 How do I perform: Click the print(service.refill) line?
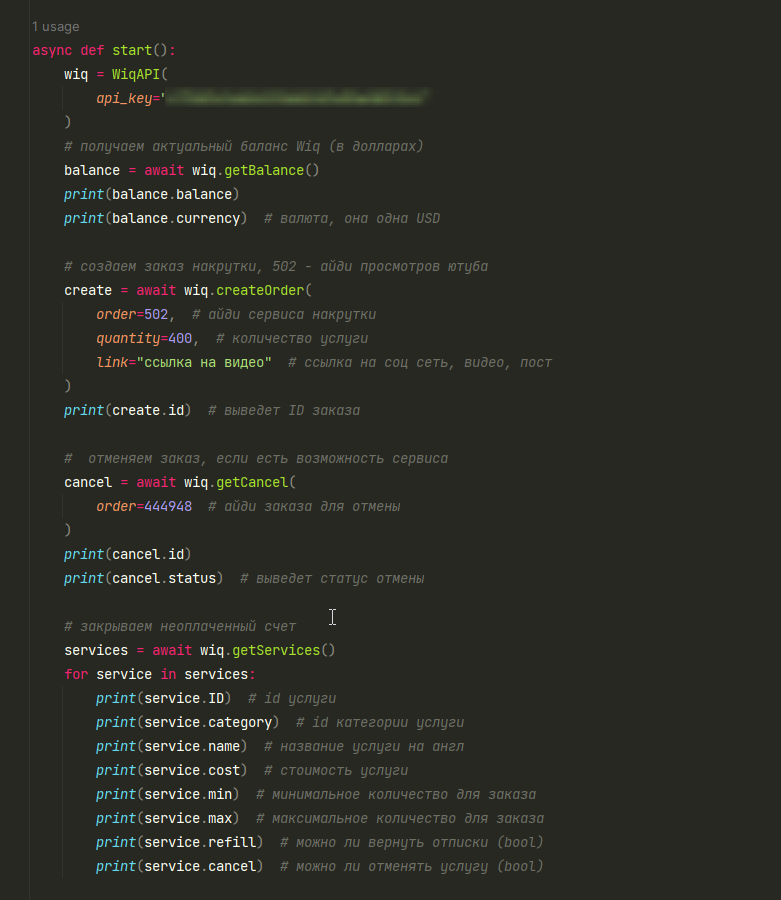pos(180,843)
